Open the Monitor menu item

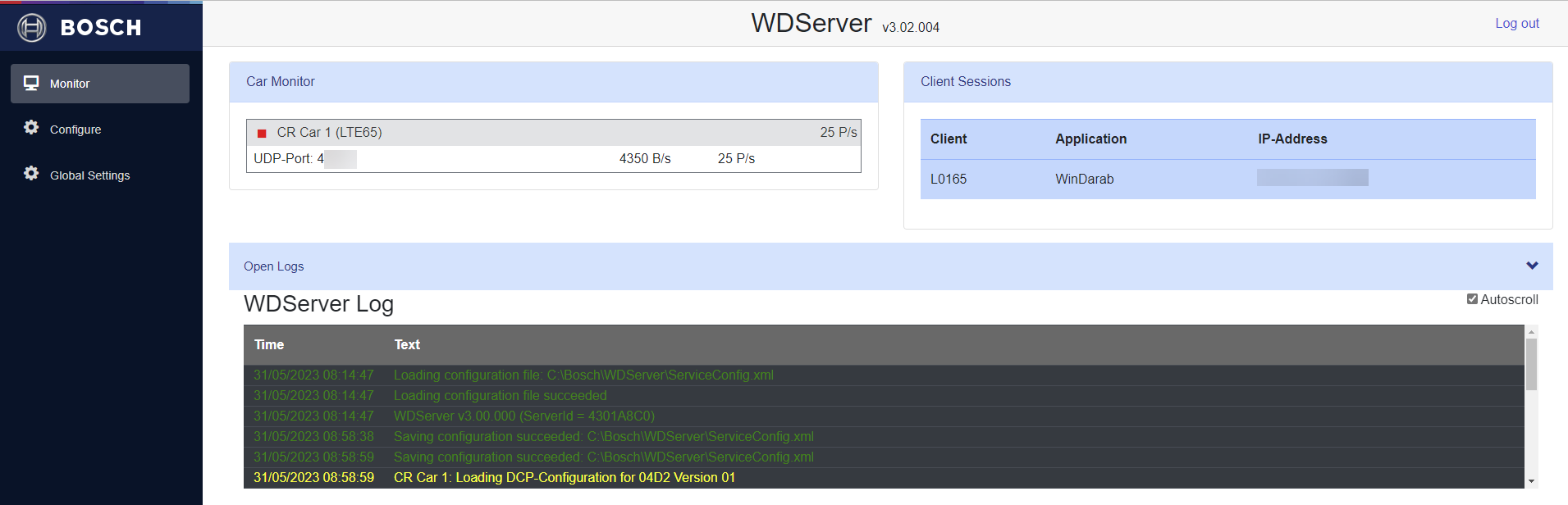[x=100, y=84]
